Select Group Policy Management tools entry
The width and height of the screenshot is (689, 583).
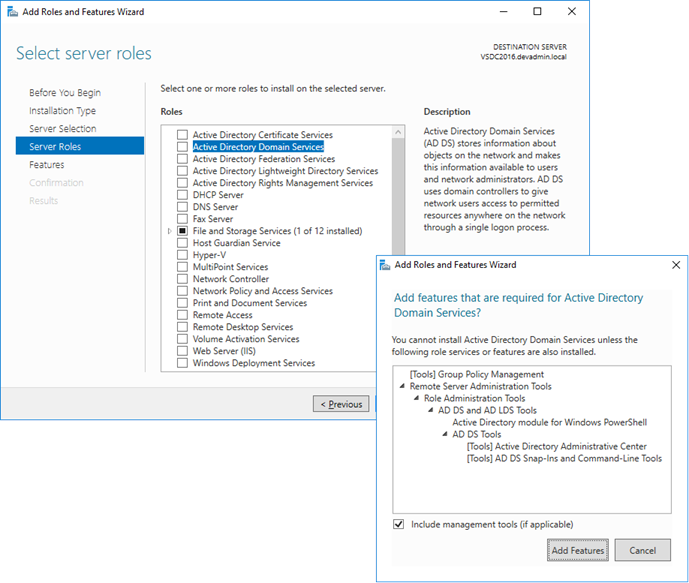[x=477, y=374]
